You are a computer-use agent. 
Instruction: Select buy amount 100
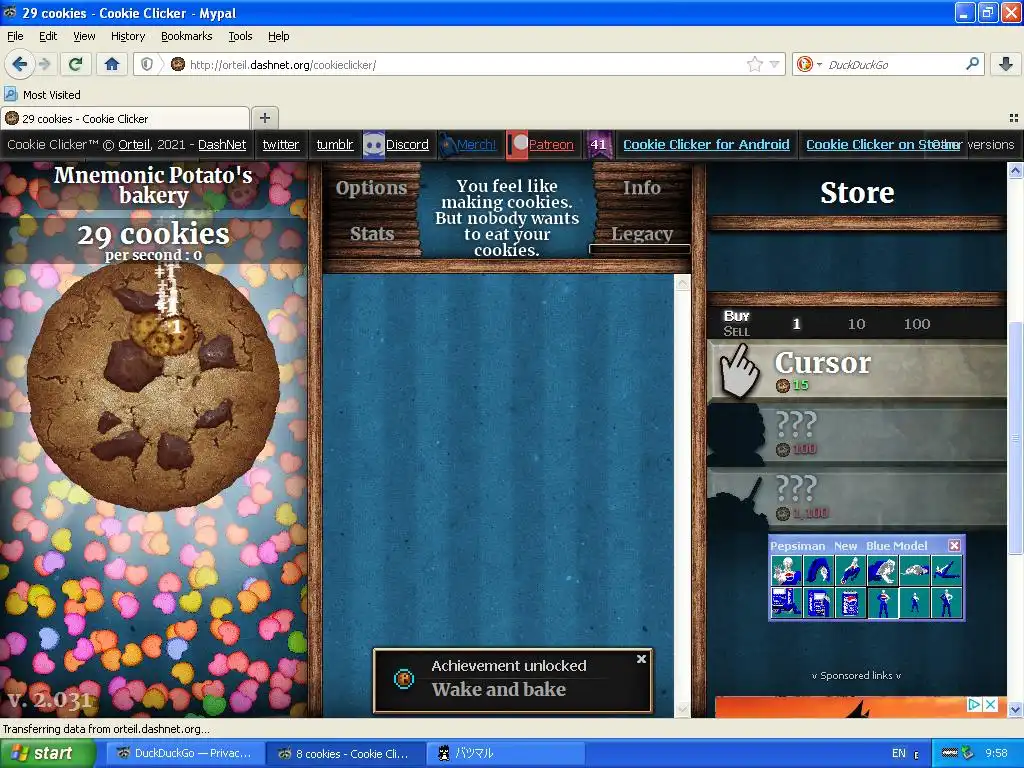(x=917, y=324)
